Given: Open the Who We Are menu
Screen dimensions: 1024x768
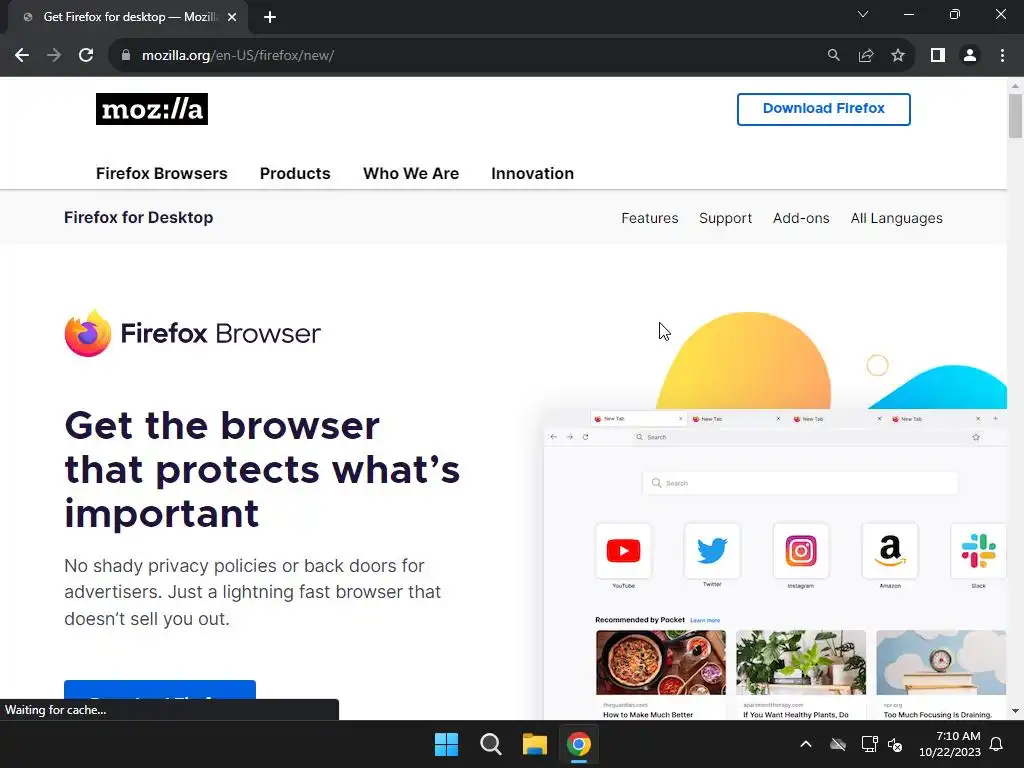Looking at the screenshot, I should pos(411,174).
